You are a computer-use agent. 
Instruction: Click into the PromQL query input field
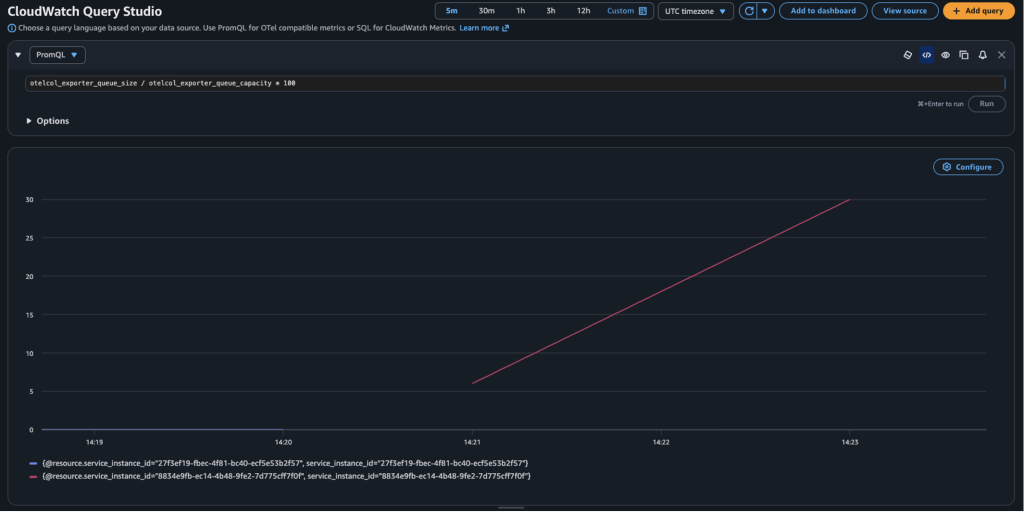click(515, 84)
